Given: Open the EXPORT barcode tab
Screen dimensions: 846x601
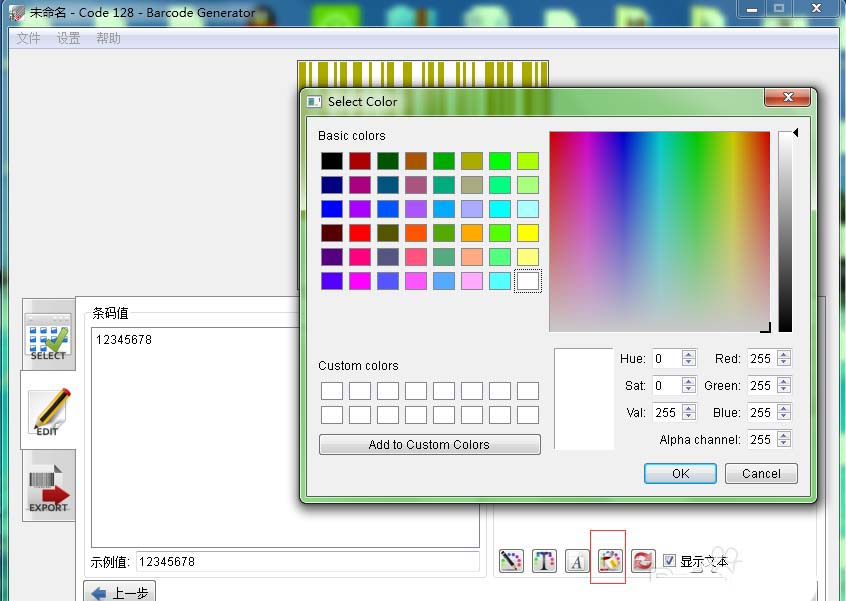Looking at the screenshot, I should pos(49,486).
